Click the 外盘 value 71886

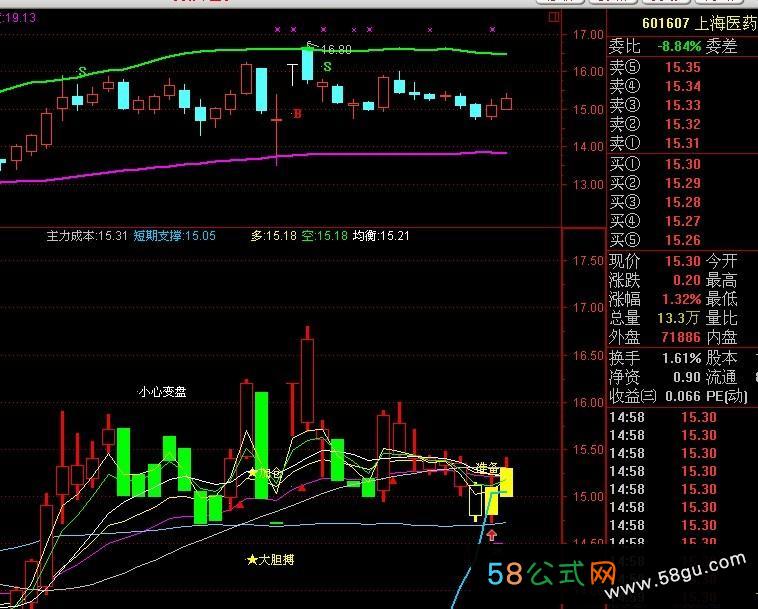click(x=681, y=336)
